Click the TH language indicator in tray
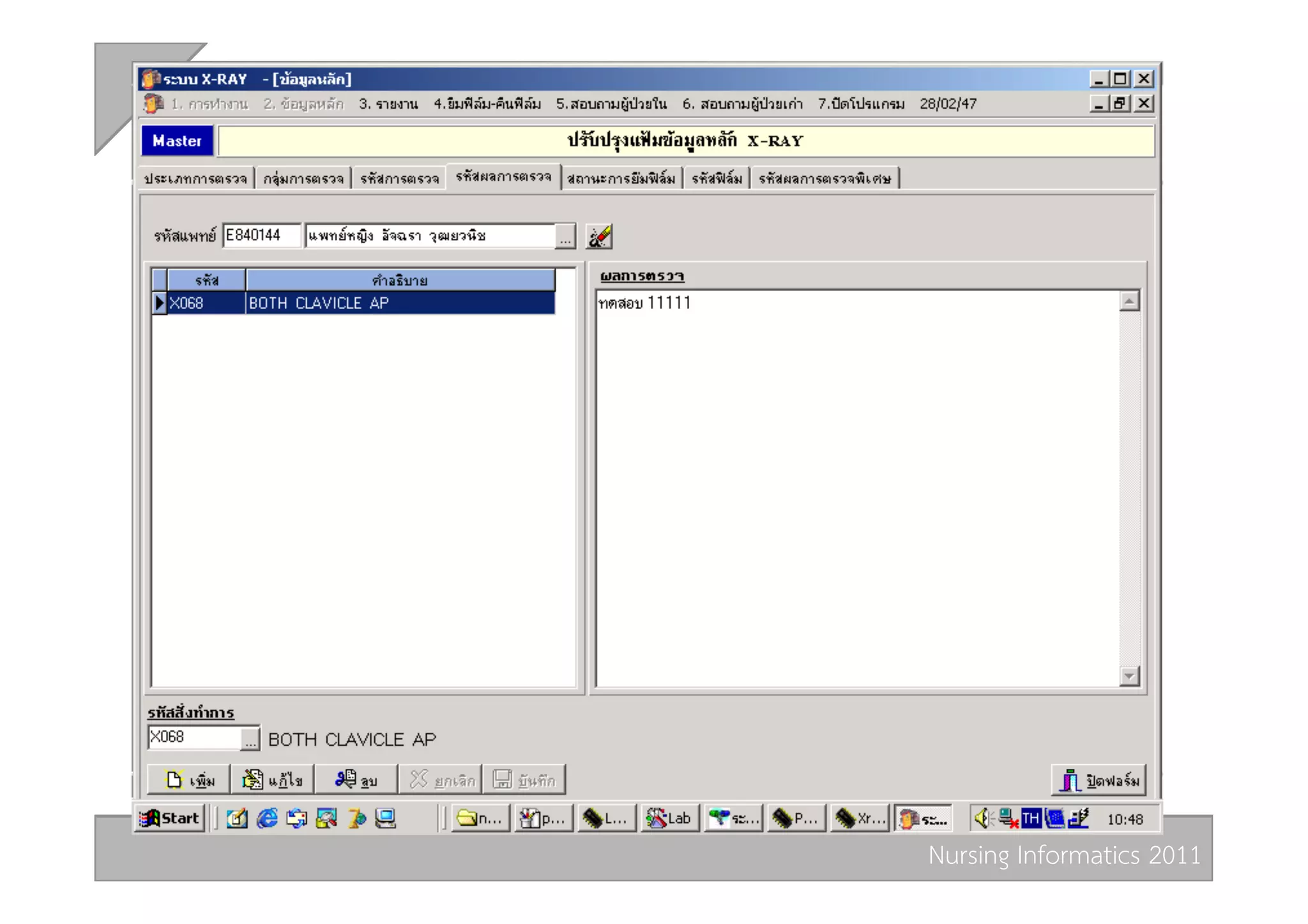This screenshot has width=1308, height=924. point(1031,819)
